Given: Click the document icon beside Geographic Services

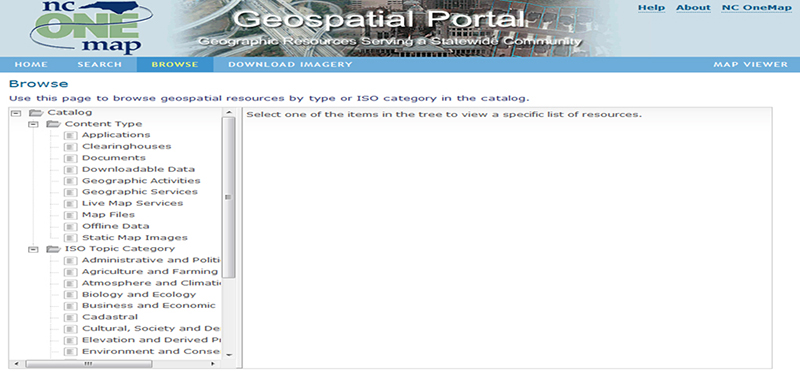Looking at the screenshot, I should (71, 192).
